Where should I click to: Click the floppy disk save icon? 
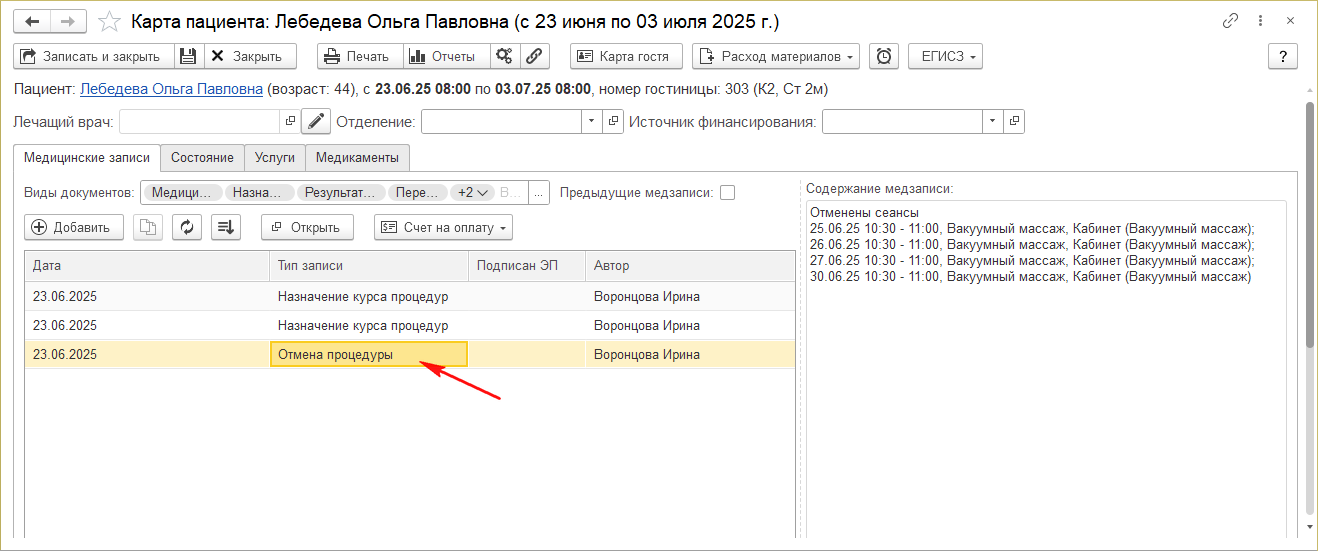[189, 56]
